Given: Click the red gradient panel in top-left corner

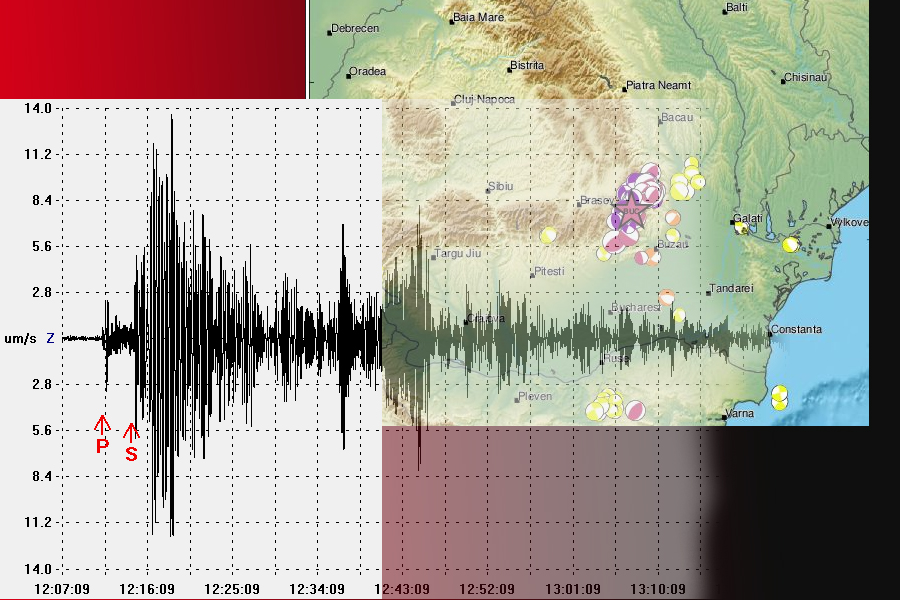Looking at the screenshot, I should pyautogui.click(x=152, y=48).
